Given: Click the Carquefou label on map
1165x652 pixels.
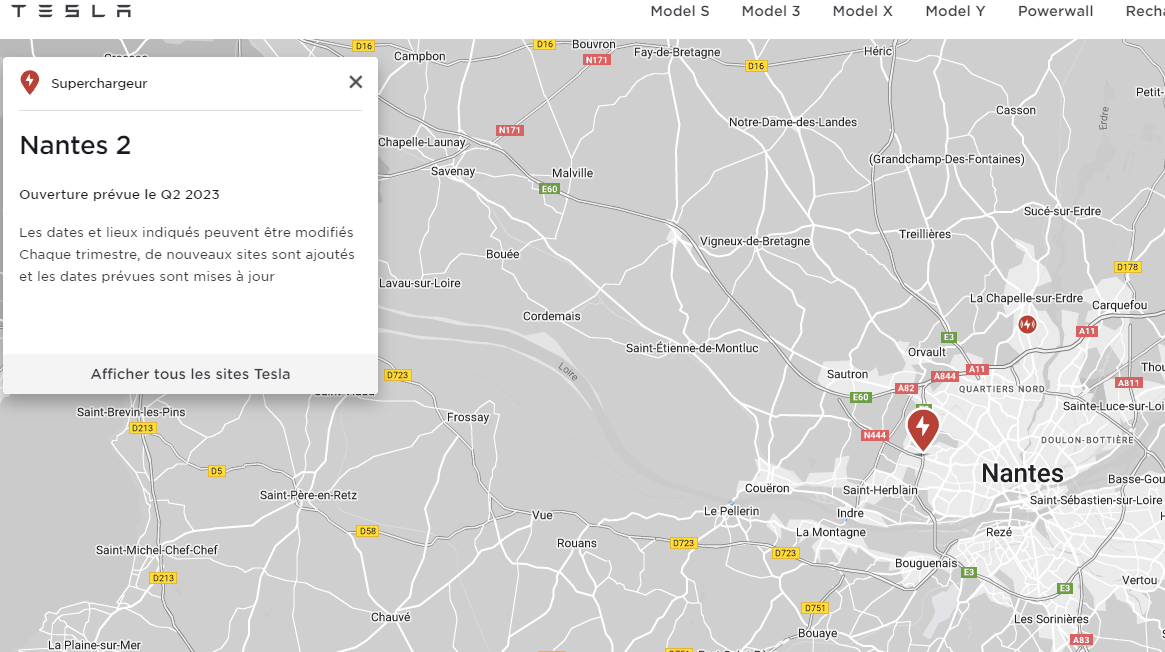Looking at the screenshot, I should [1120, 305].
